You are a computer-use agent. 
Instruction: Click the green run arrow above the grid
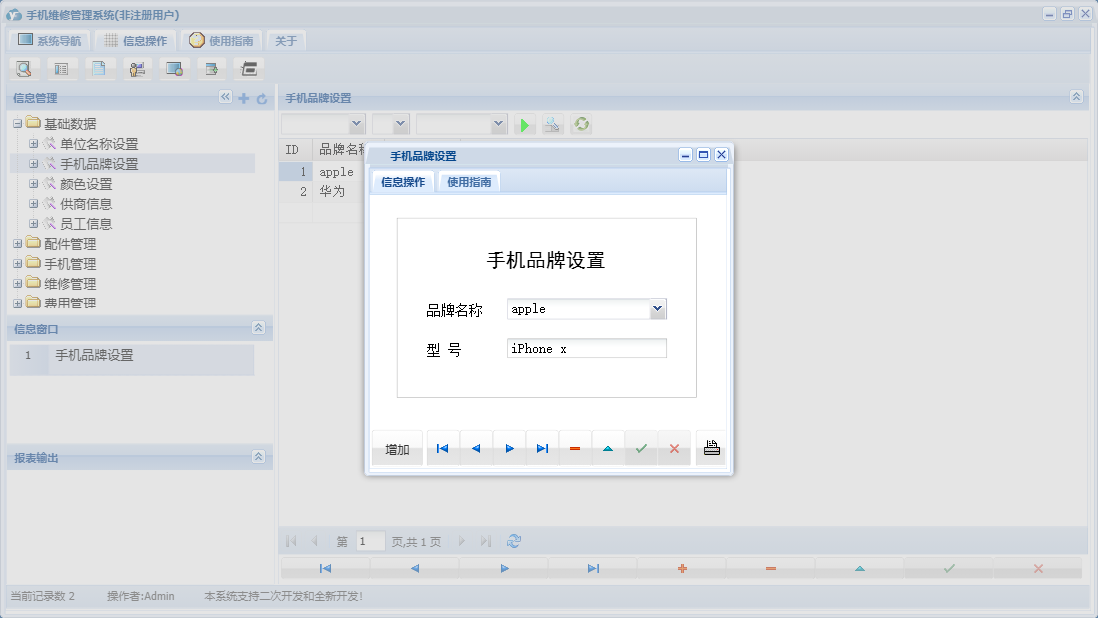524,124
